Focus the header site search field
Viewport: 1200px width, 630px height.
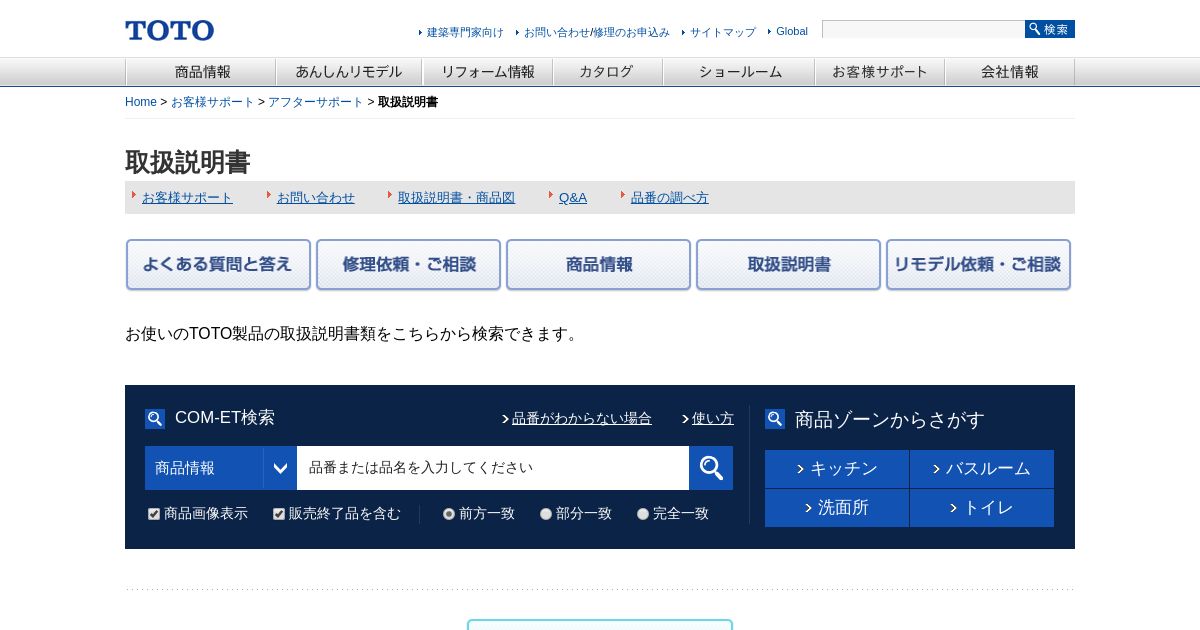tap(923, 29)
